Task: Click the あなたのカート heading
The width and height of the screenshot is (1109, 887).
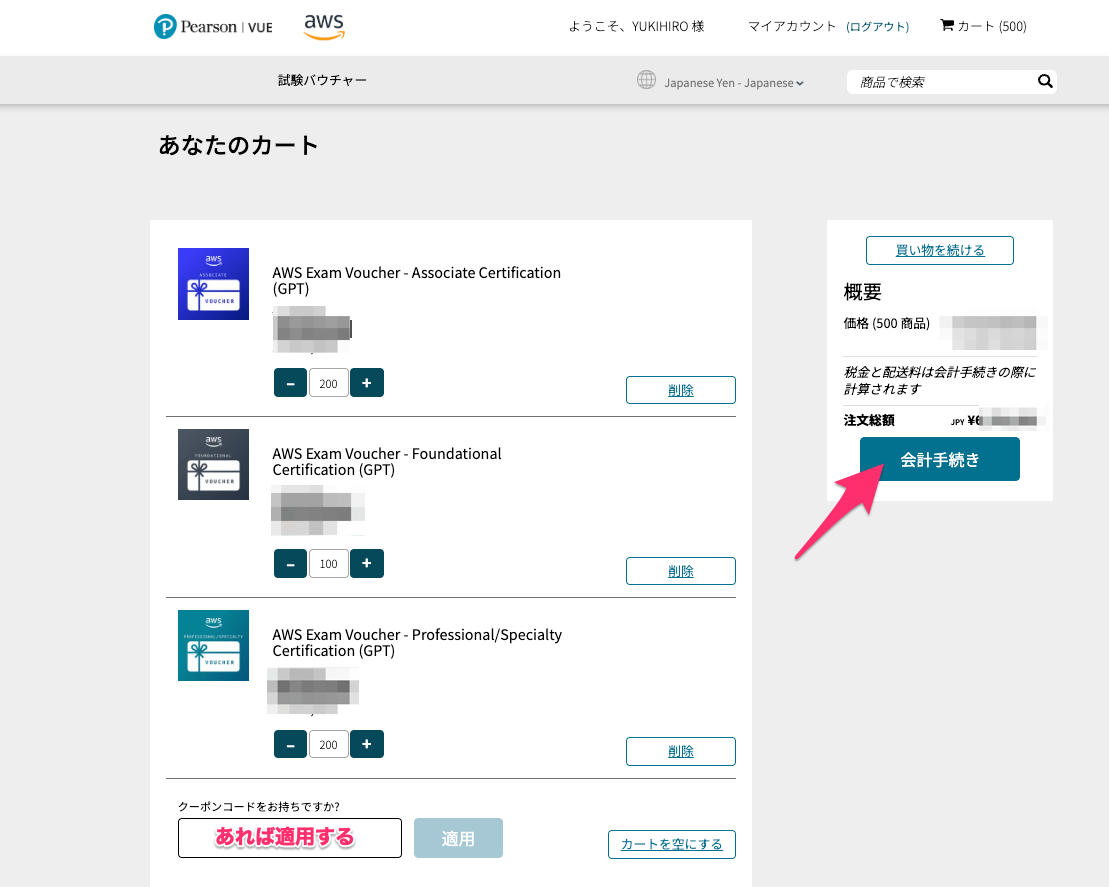Action: coord(238,145)
